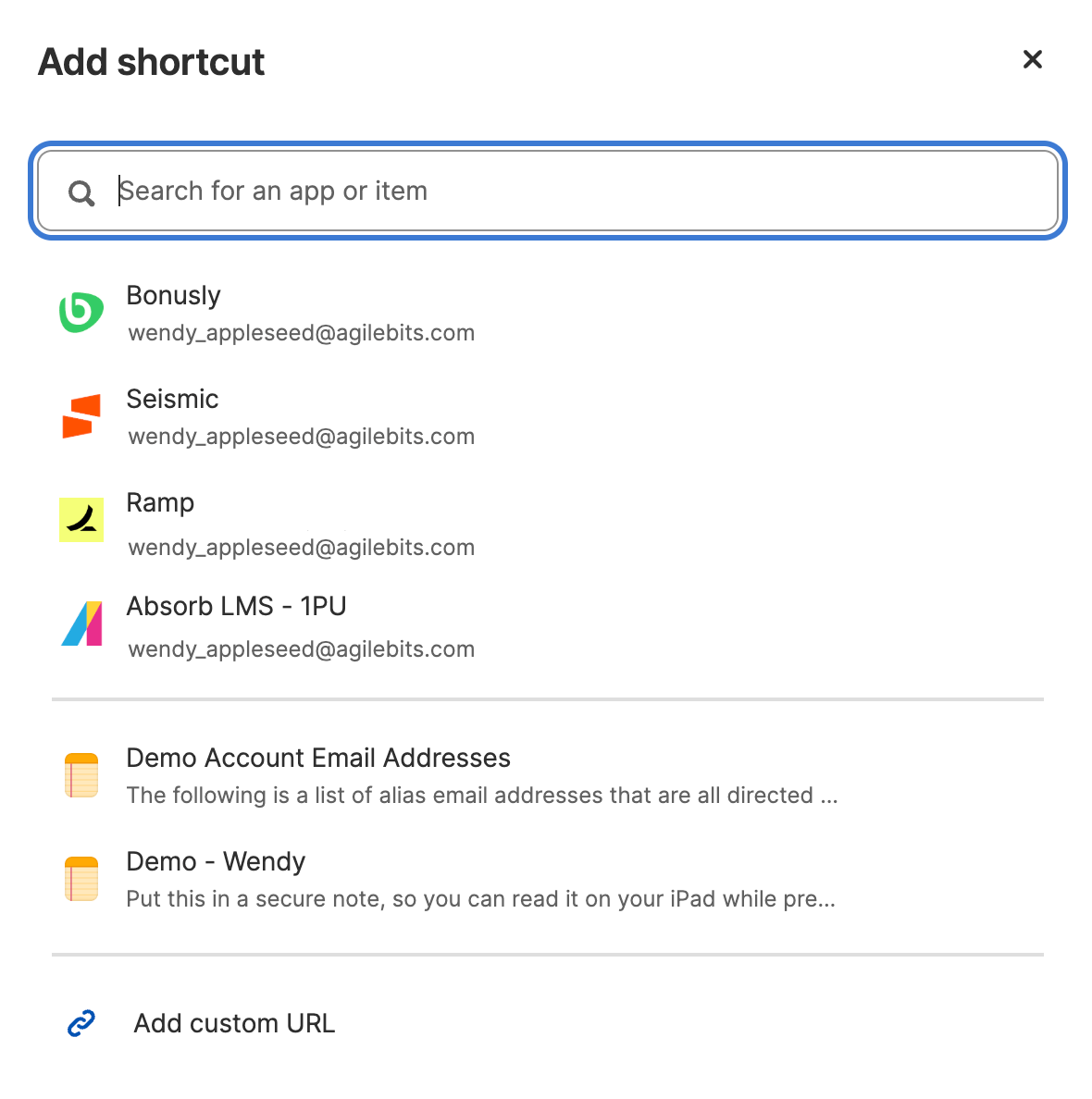Click the Add shortcut heading
Viewport: 1092px width, 1099px height.
(x=152, y=62)
